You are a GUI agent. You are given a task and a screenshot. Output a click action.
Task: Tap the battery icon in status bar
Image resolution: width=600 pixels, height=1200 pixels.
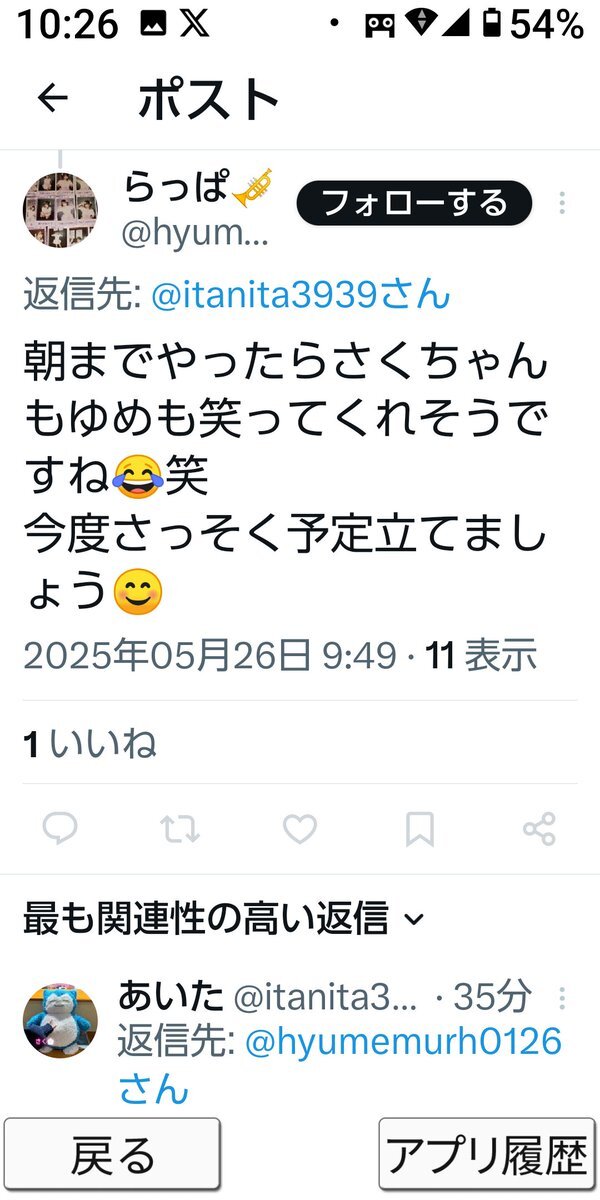tap(490, 25)
